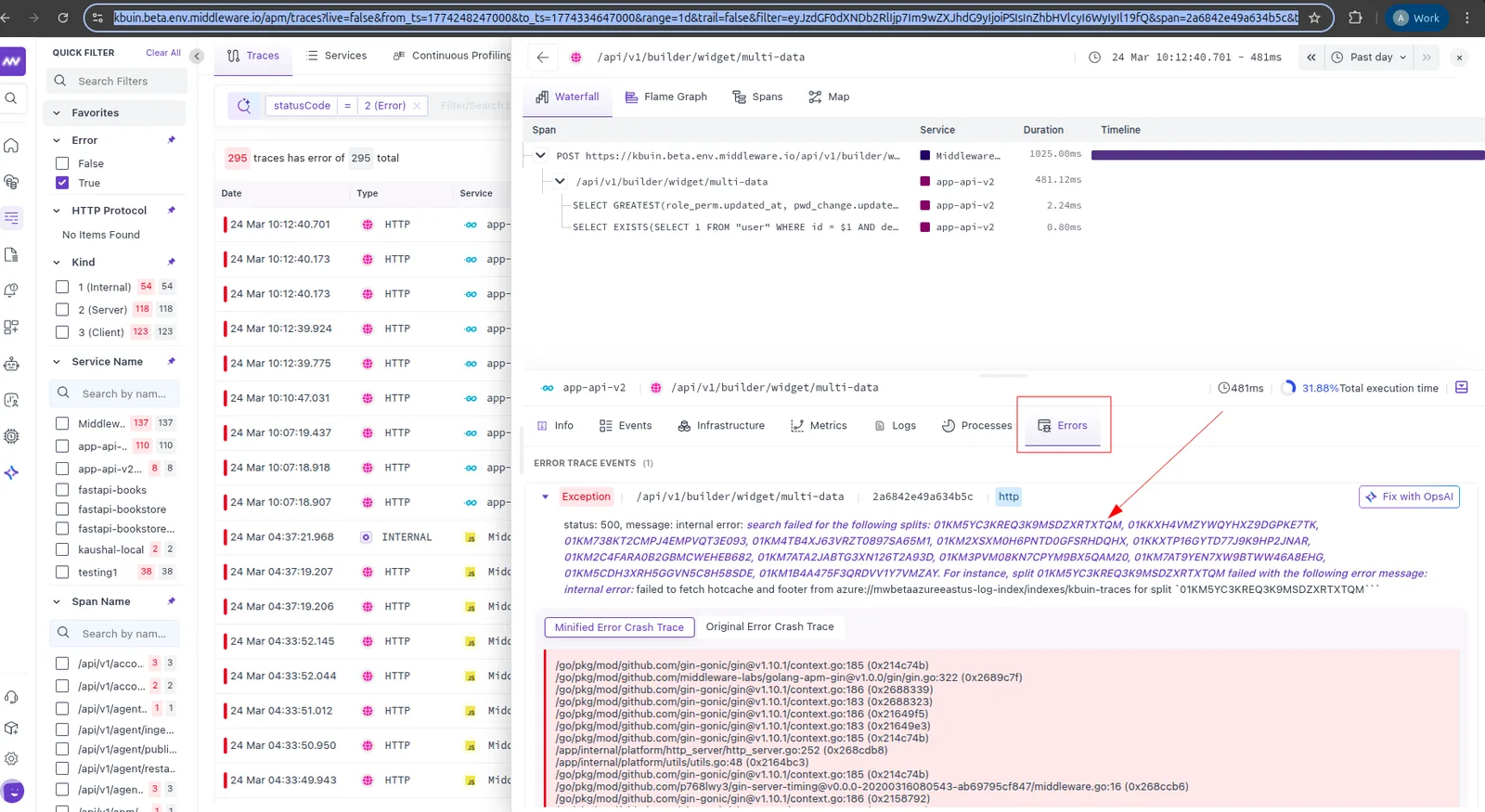
Task: Check the testing1 service filter
Action: 62,572
